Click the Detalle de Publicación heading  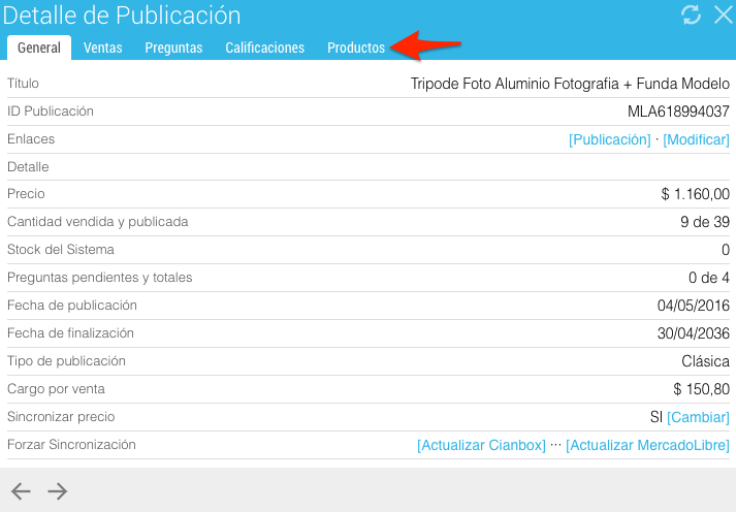coord(122,15)
